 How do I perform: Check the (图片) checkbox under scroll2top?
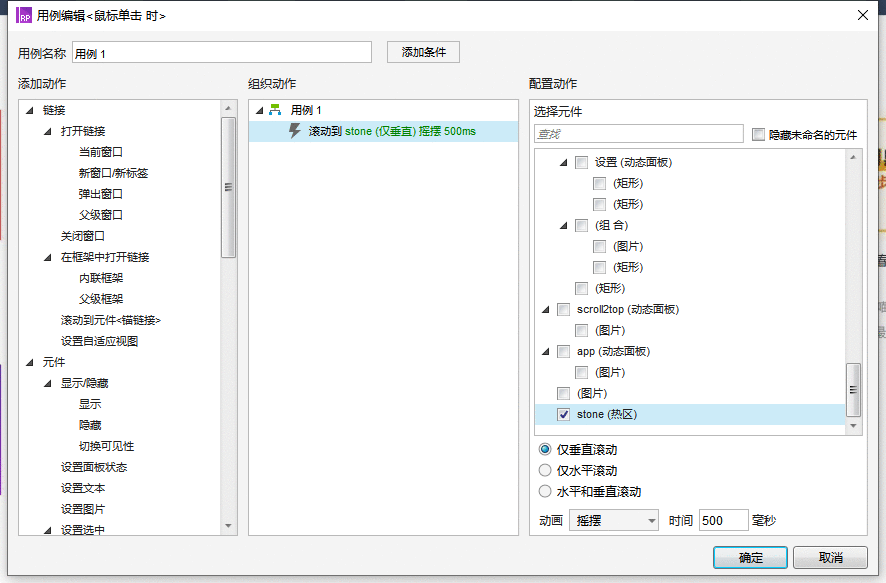click(x=581, y=330)
